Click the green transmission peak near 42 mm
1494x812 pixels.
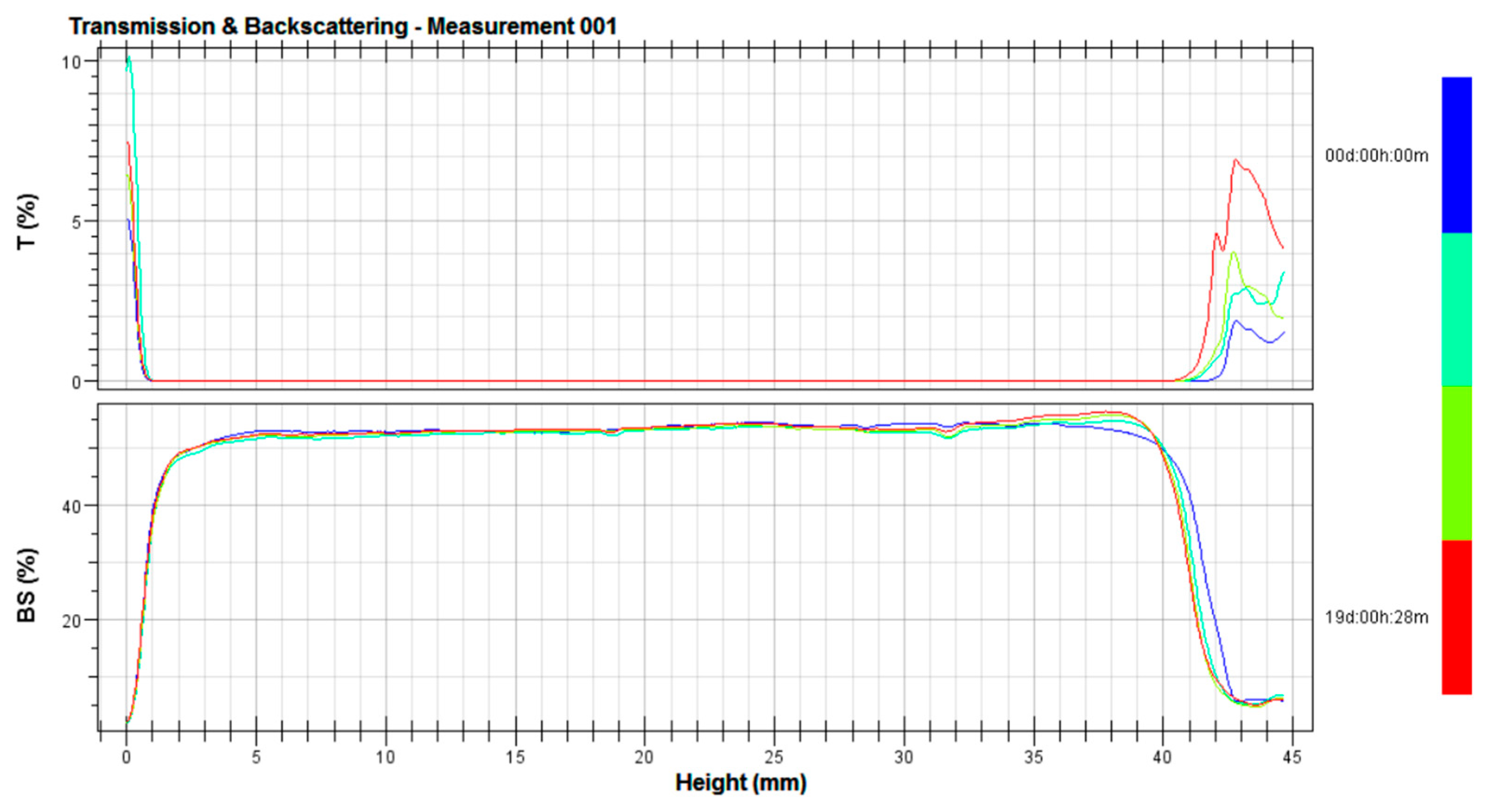pos(1233,253)
